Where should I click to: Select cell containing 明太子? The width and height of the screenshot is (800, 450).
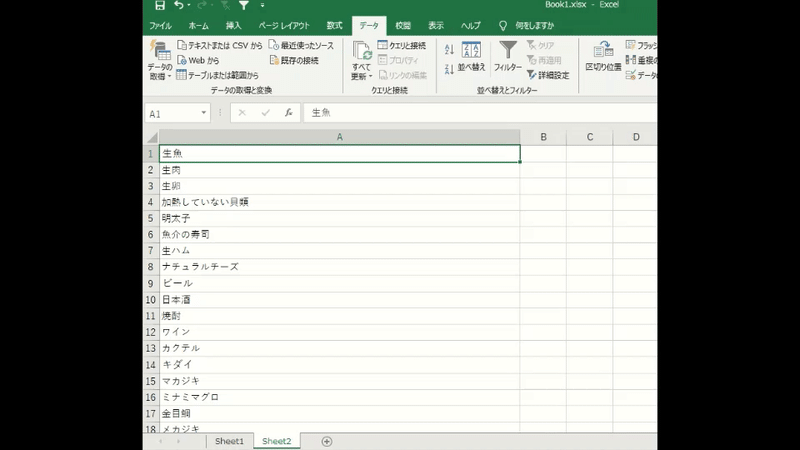[339, 218]
